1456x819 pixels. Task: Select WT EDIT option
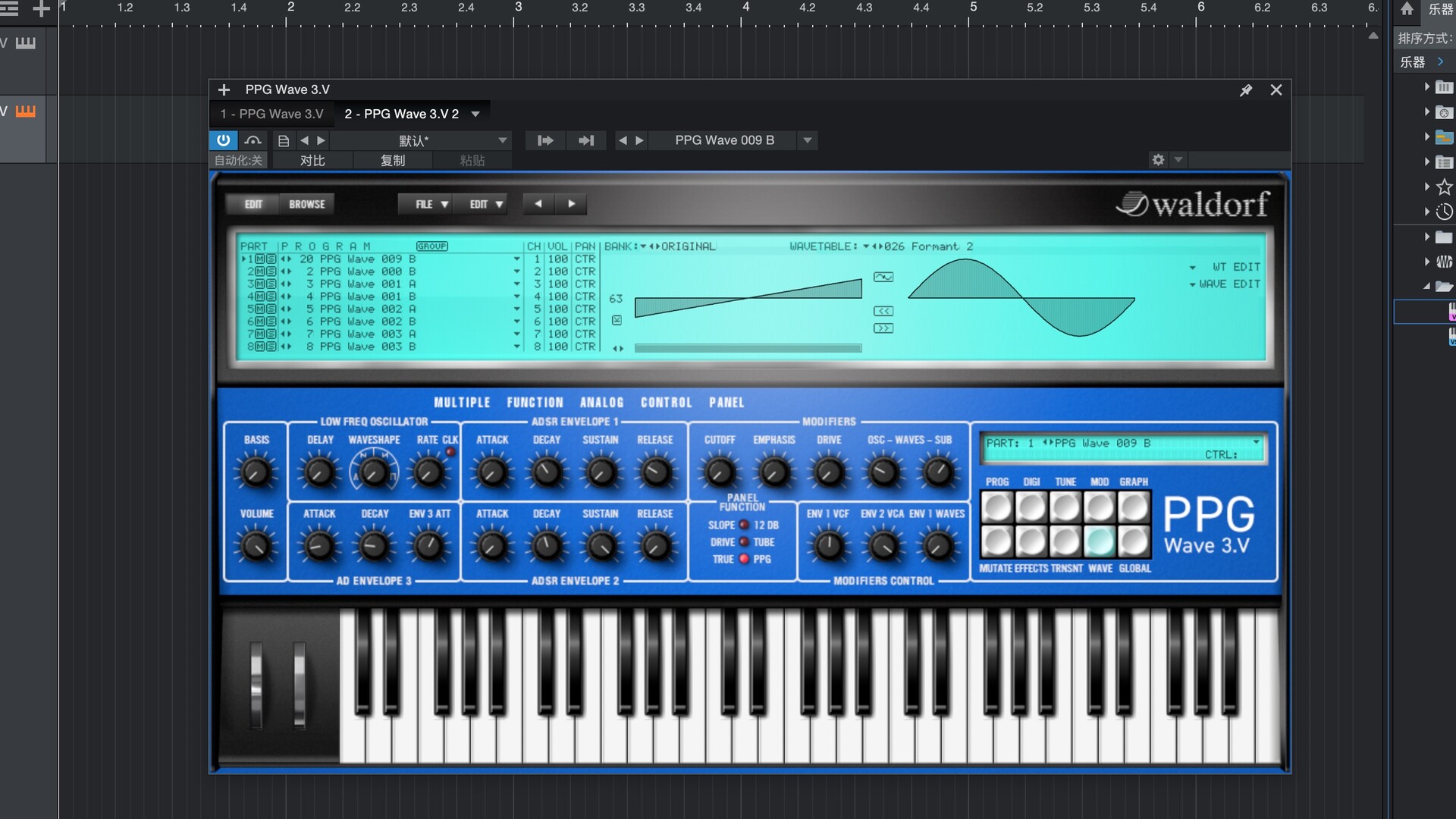[x=1236, y=267]
